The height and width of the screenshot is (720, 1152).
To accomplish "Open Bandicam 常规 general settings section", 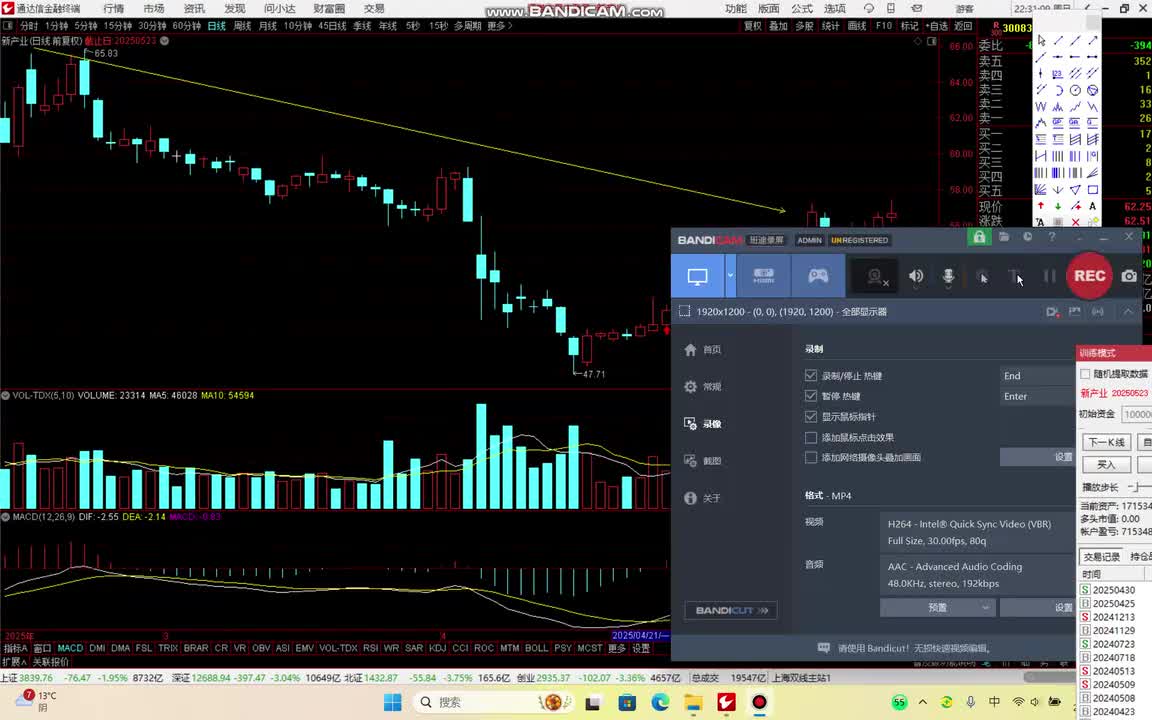I will click(703, 386).
